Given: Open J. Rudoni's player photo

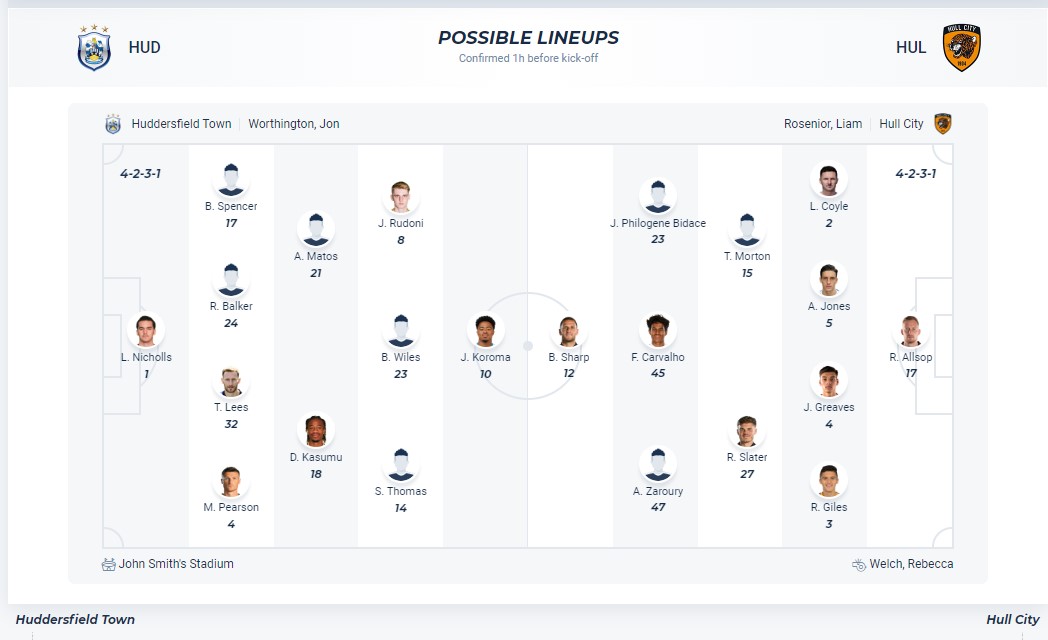Looking at the screenshot, I should click(x=401, y=197).
